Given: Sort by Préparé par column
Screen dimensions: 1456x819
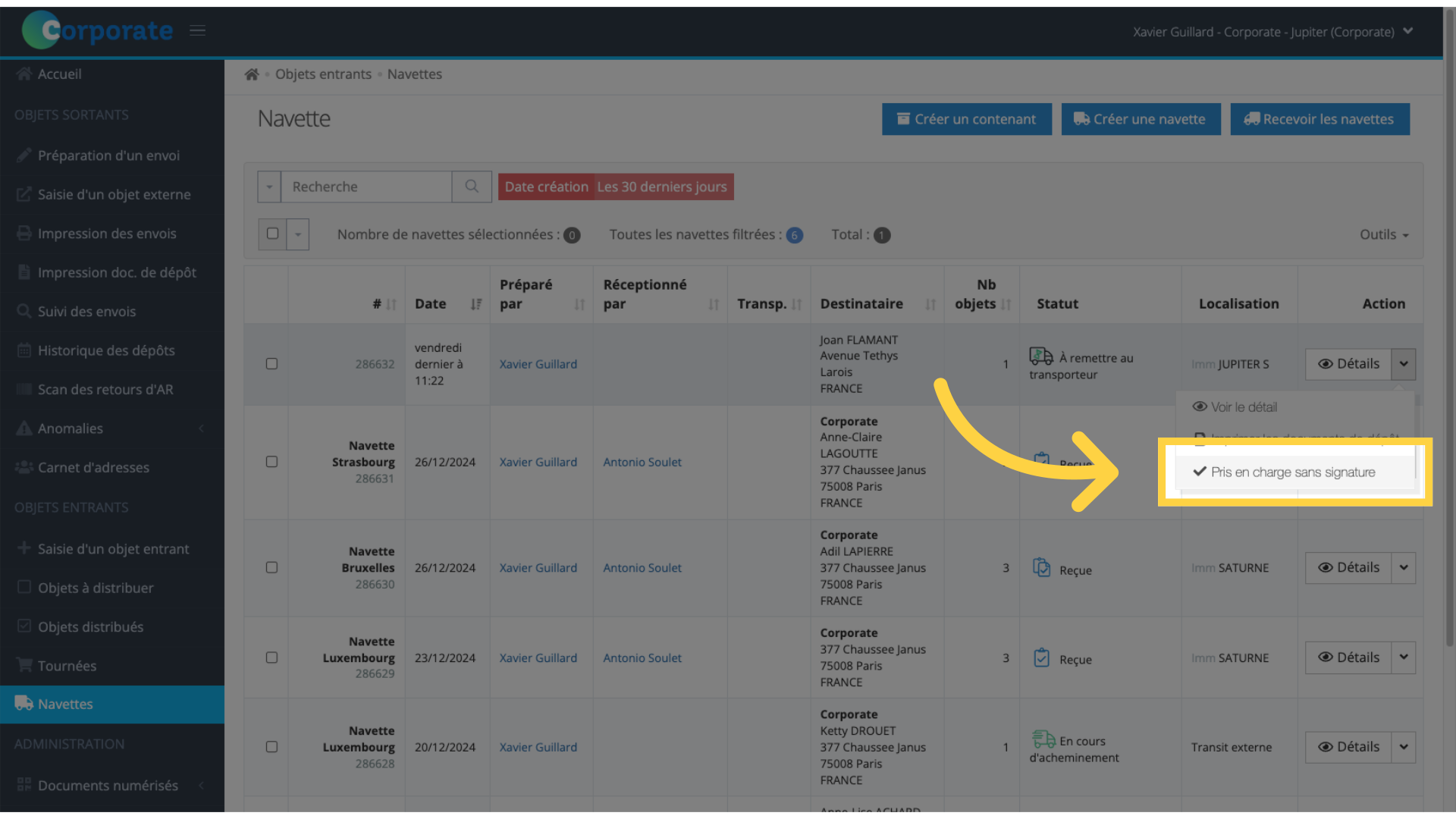Looking at the screenshot, I should point(579,304).
